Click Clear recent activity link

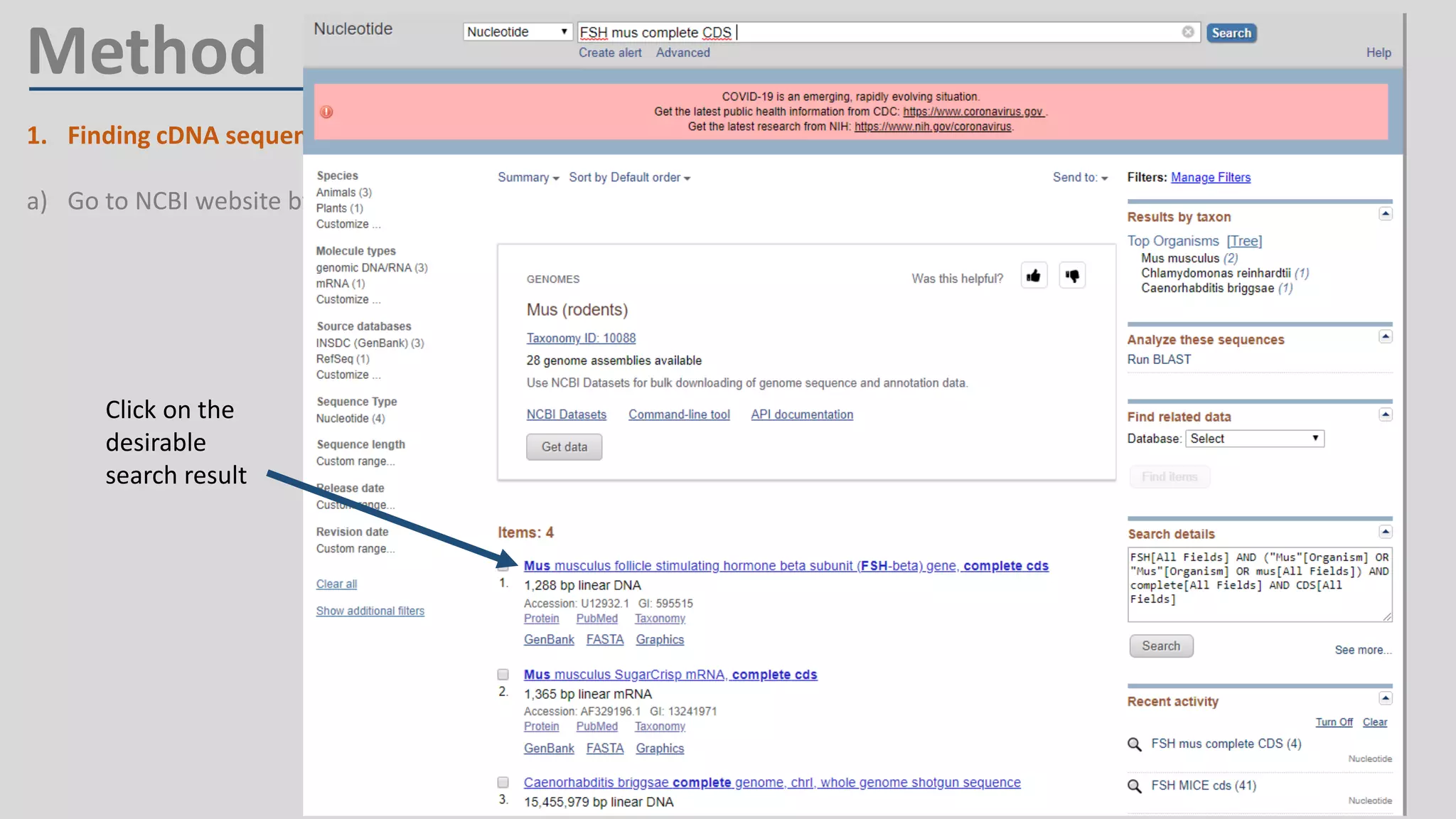click(1375, 722)
